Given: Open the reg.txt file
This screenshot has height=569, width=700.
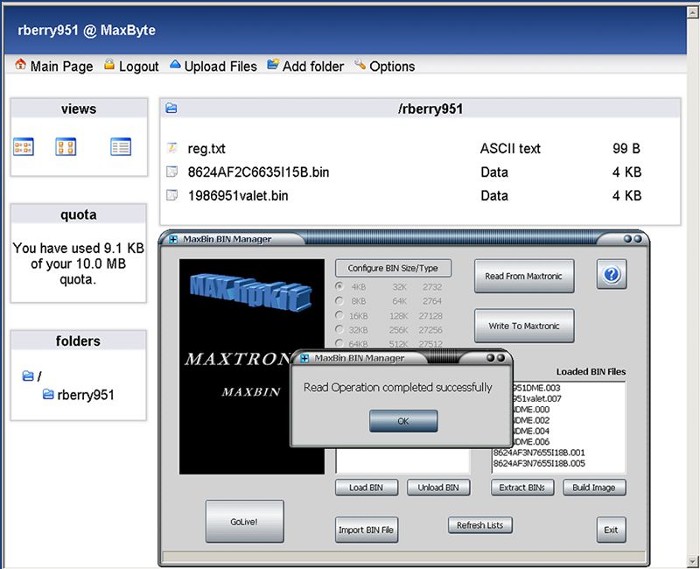Looking at the screenshot, I should pyautogui.click(x=206, y=148).
